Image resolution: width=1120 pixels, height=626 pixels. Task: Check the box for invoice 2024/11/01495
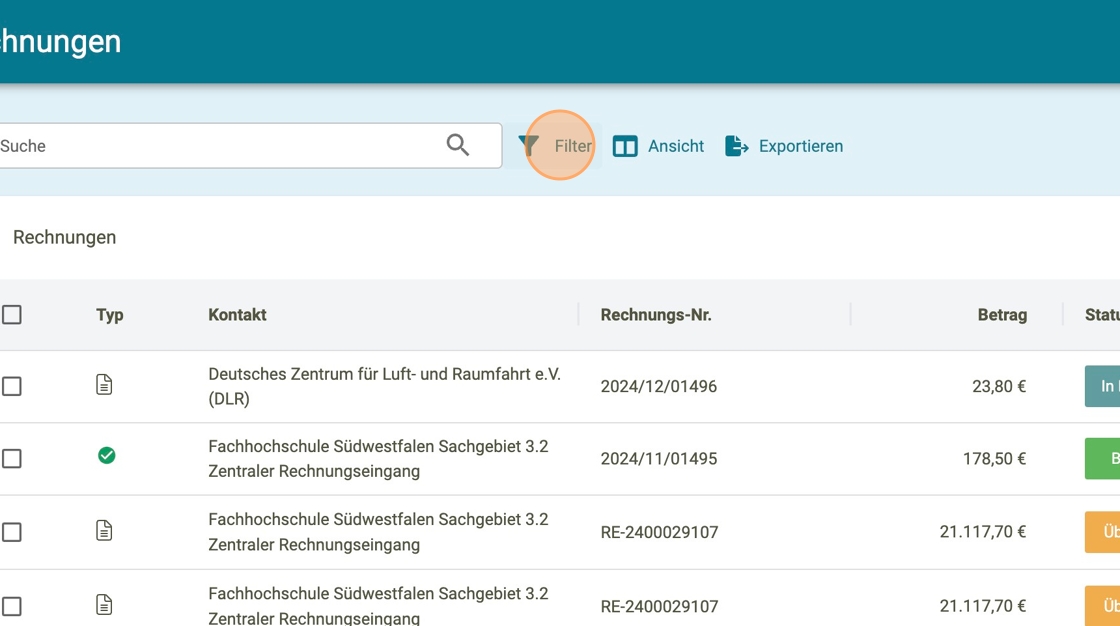point(11,458)
